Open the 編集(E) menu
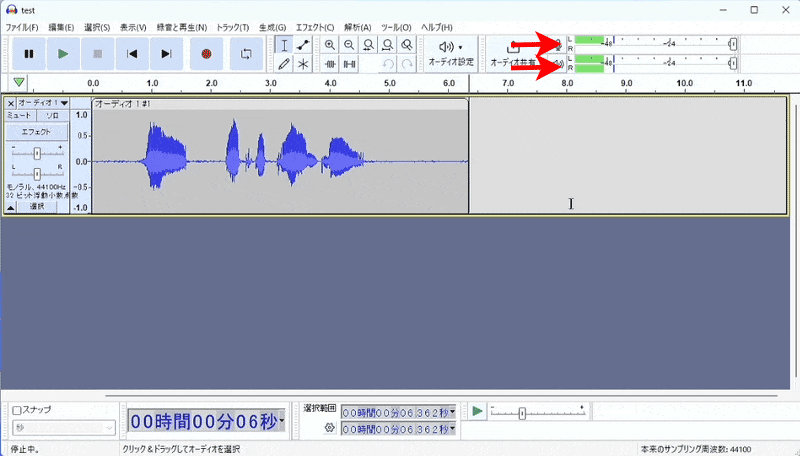The width and height of the screenshot is (800, 456). [61, 27]
